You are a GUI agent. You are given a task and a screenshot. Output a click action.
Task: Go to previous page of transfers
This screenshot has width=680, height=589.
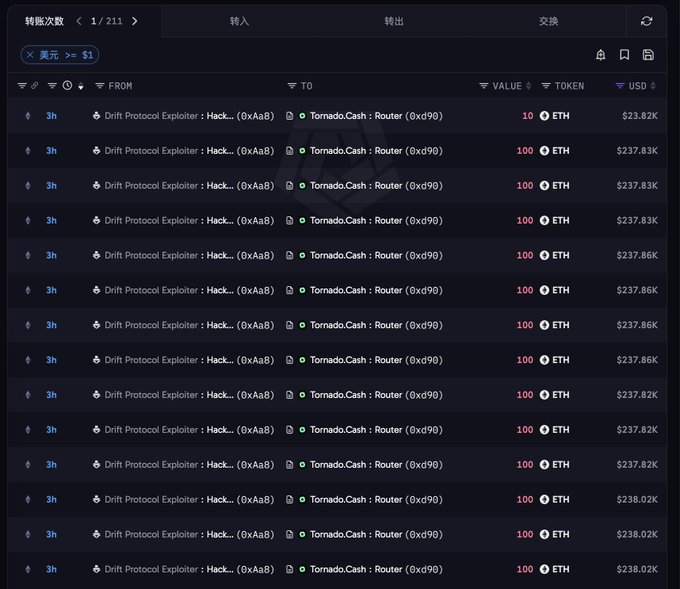pos(79,21)
